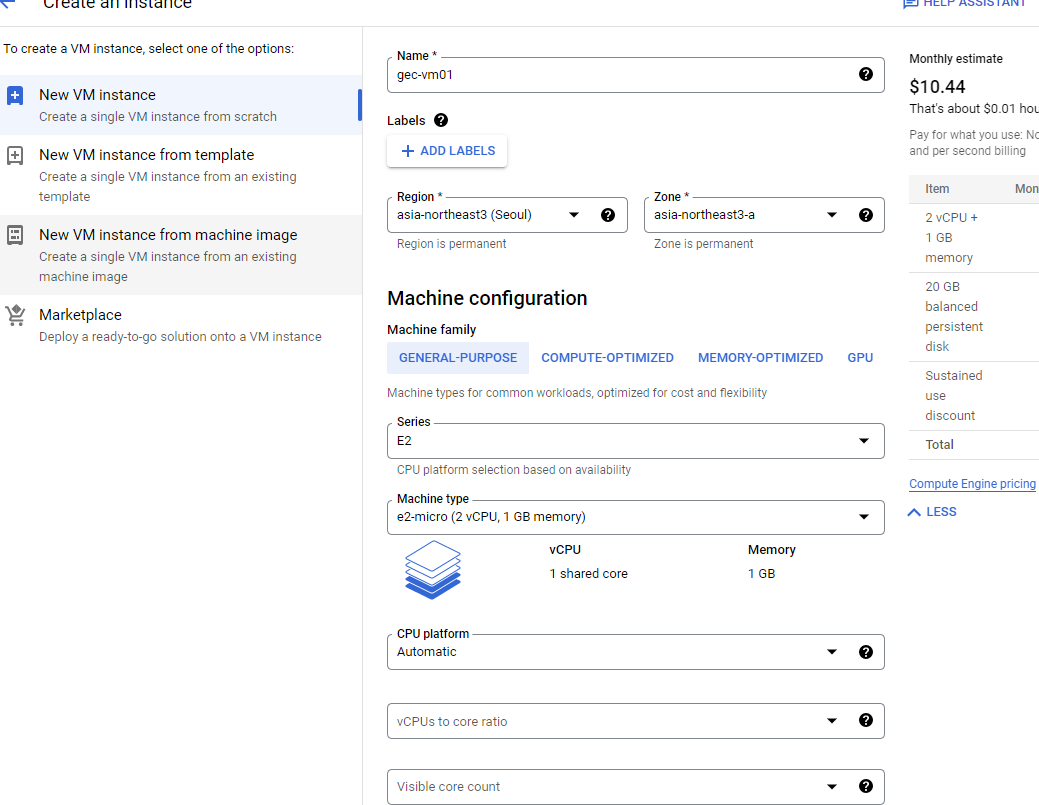Click the $10.44 monthly estimate amount
1039x805 pixels.
937,87
